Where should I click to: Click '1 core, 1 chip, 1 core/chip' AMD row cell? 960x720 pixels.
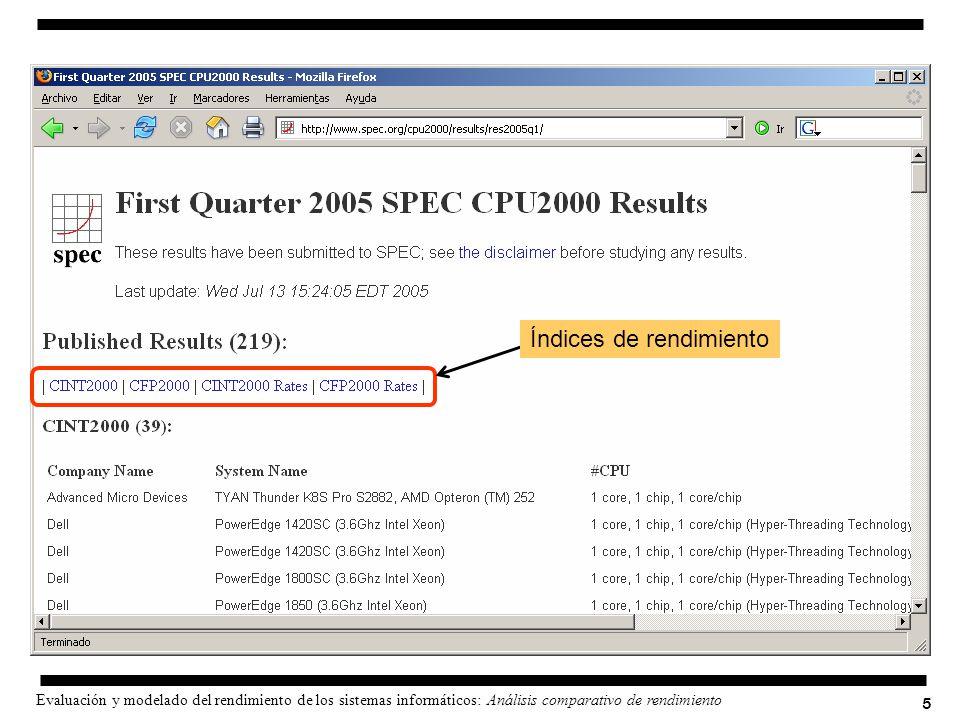point(666,497)
